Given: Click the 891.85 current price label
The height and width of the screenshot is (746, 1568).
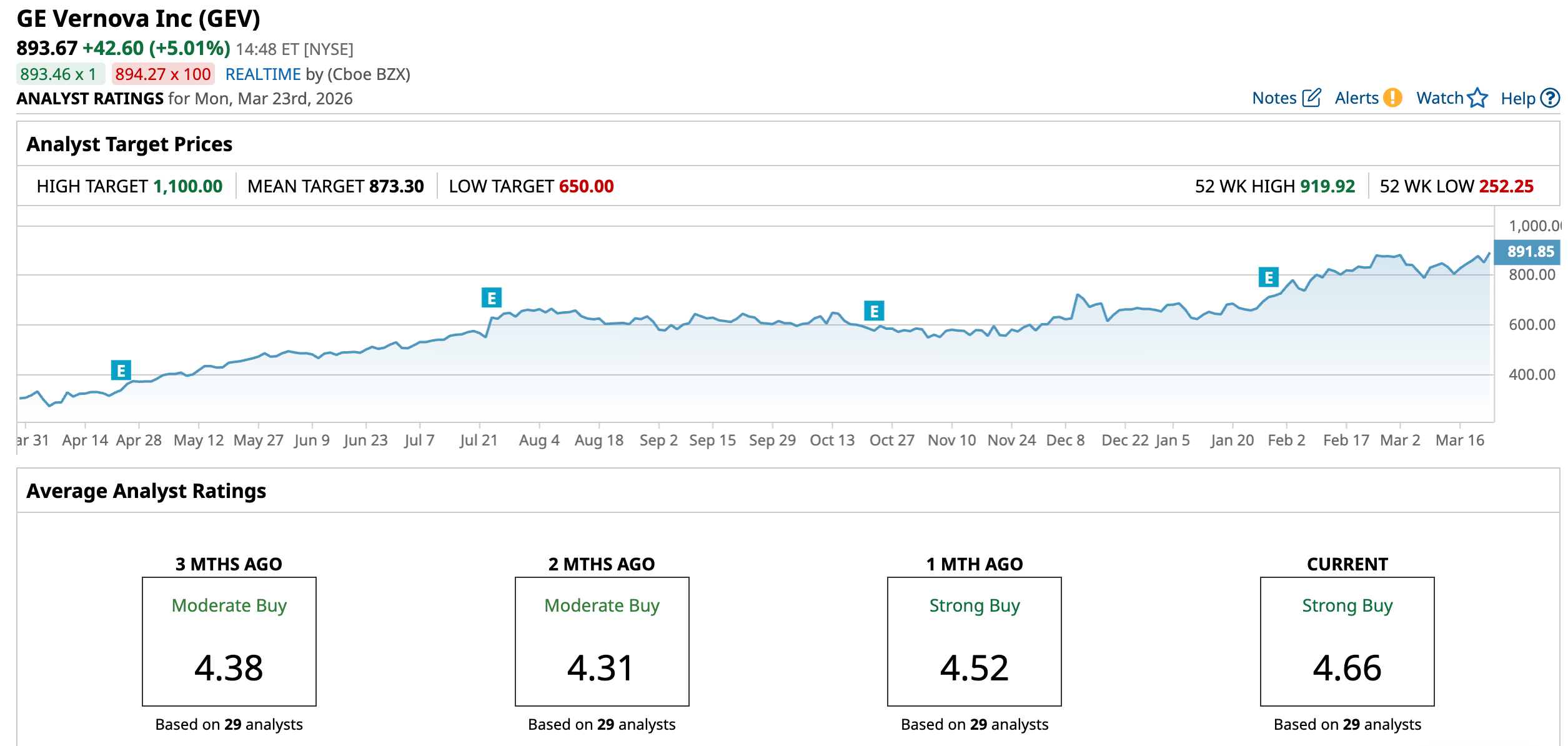Looking at the screenshot, I should [1530, 252].
